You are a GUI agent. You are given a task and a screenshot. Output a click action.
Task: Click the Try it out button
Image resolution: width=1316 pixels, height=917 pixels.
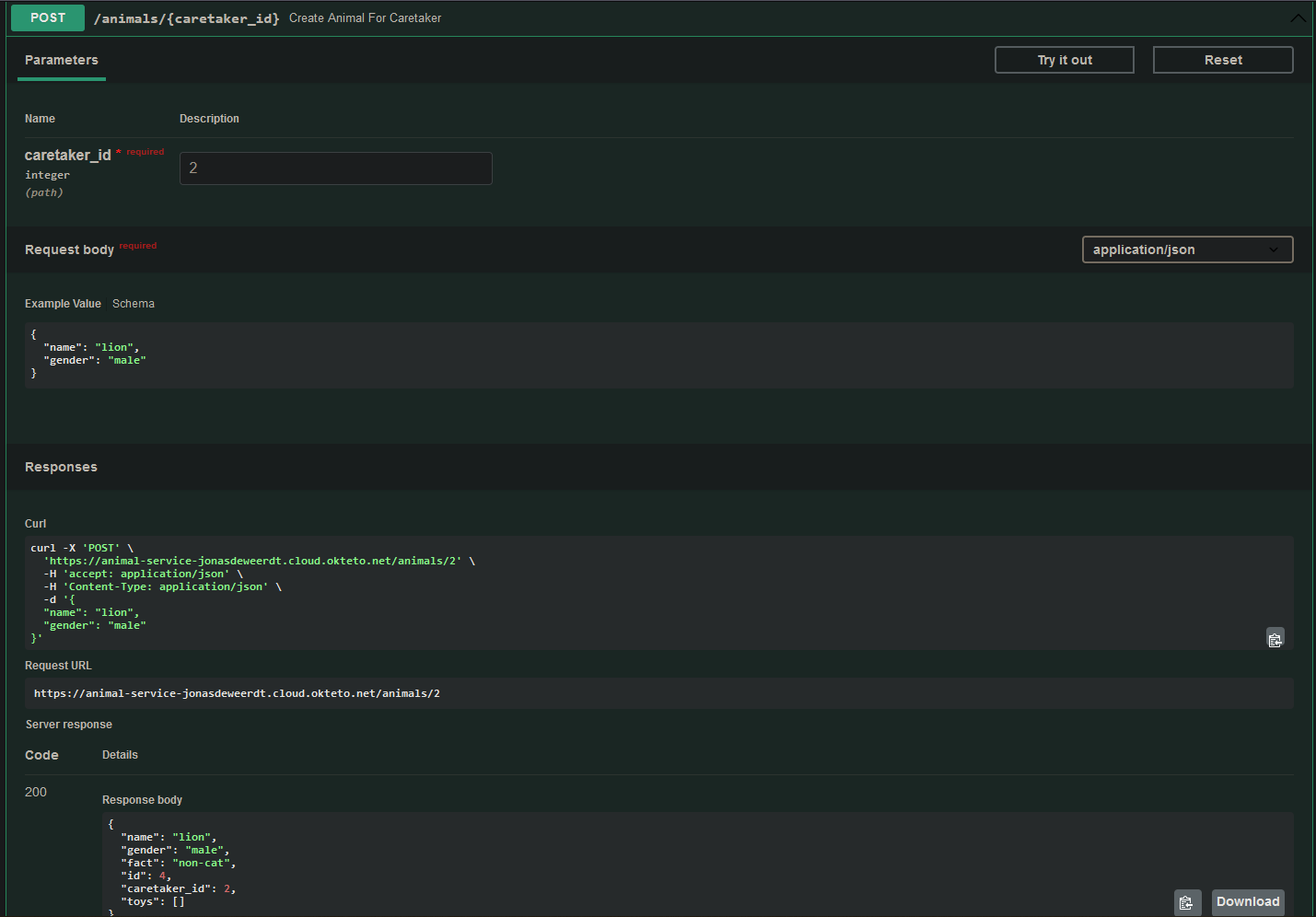click(x=1064, y=59)
